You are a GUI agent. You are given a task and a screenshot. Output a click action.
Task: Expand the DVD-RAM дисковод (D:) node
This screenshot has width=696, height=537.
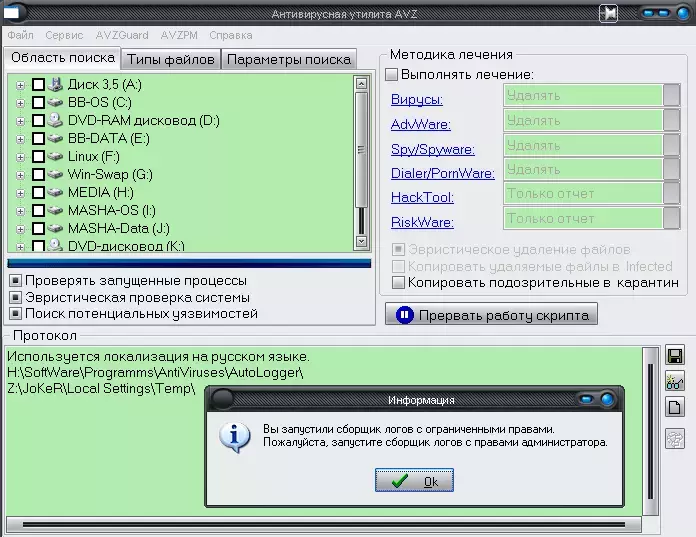(x=20, y=121)
